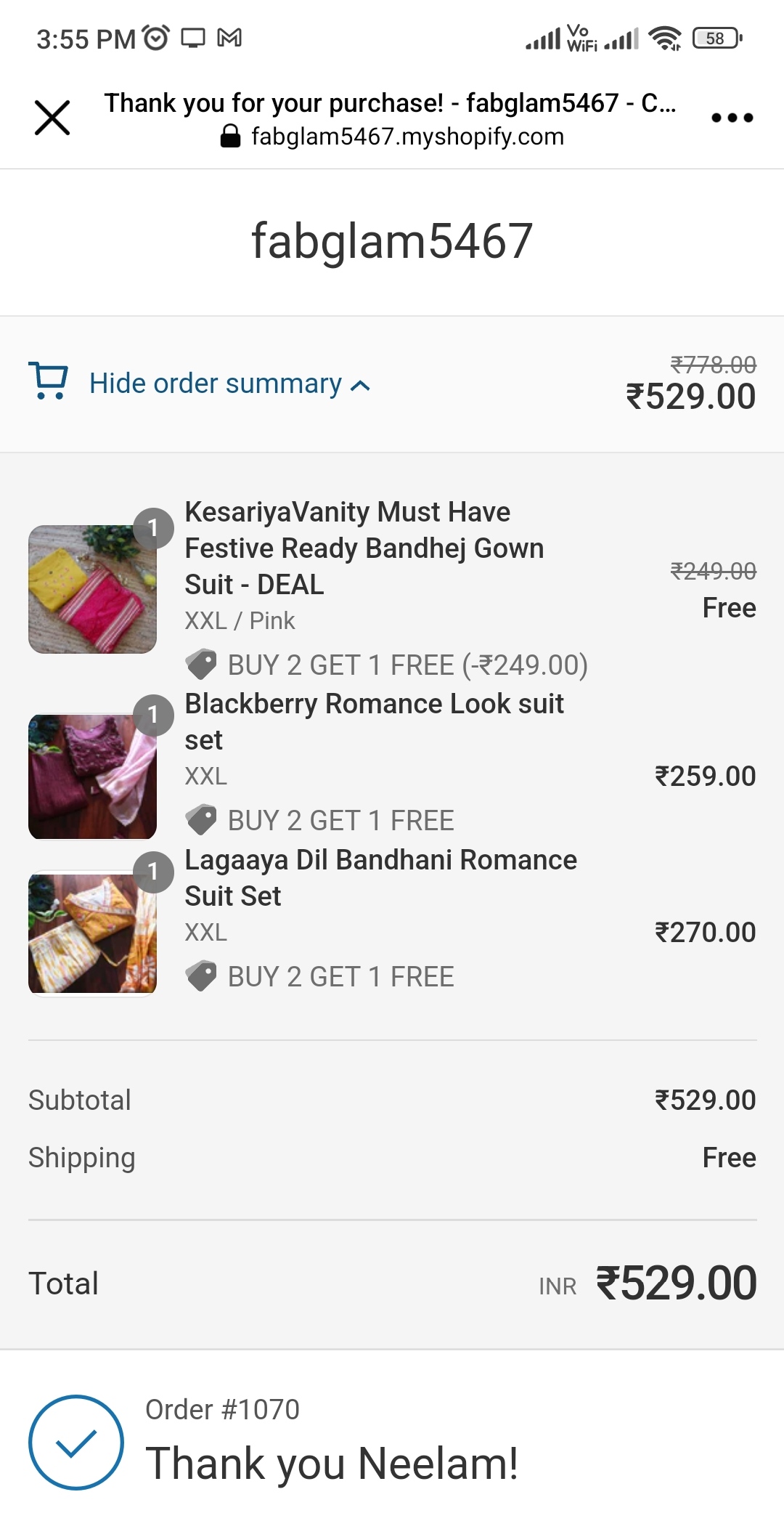
Task: Open the Lagaaya Dil Bandhani thumbnail
Action: point(92,933)
